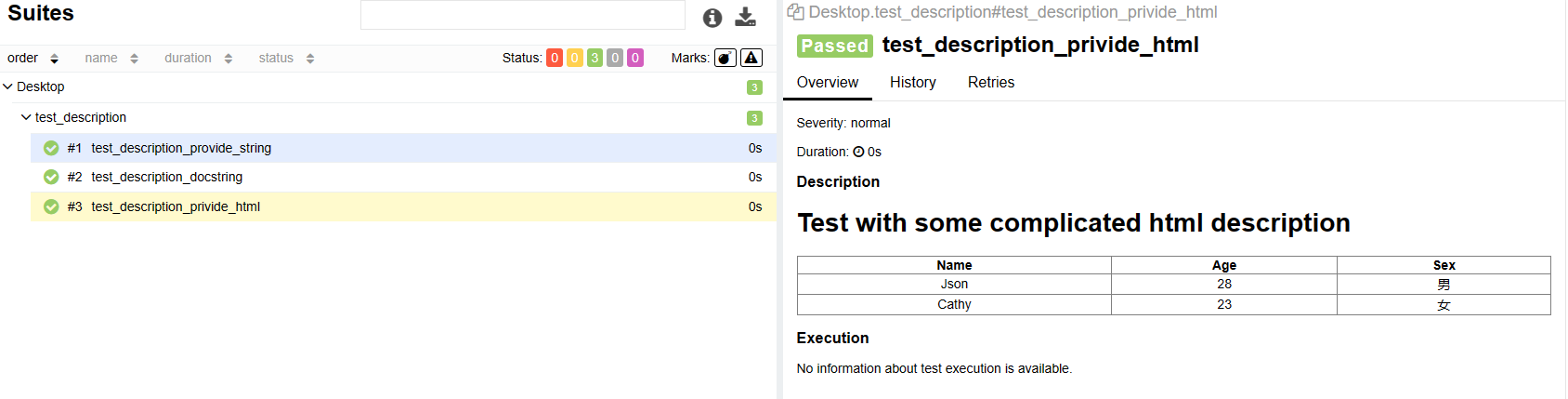The width and height of the screenshot is (1568, 399).
Task: Open the Retries tab
Action: pos(990,82)
